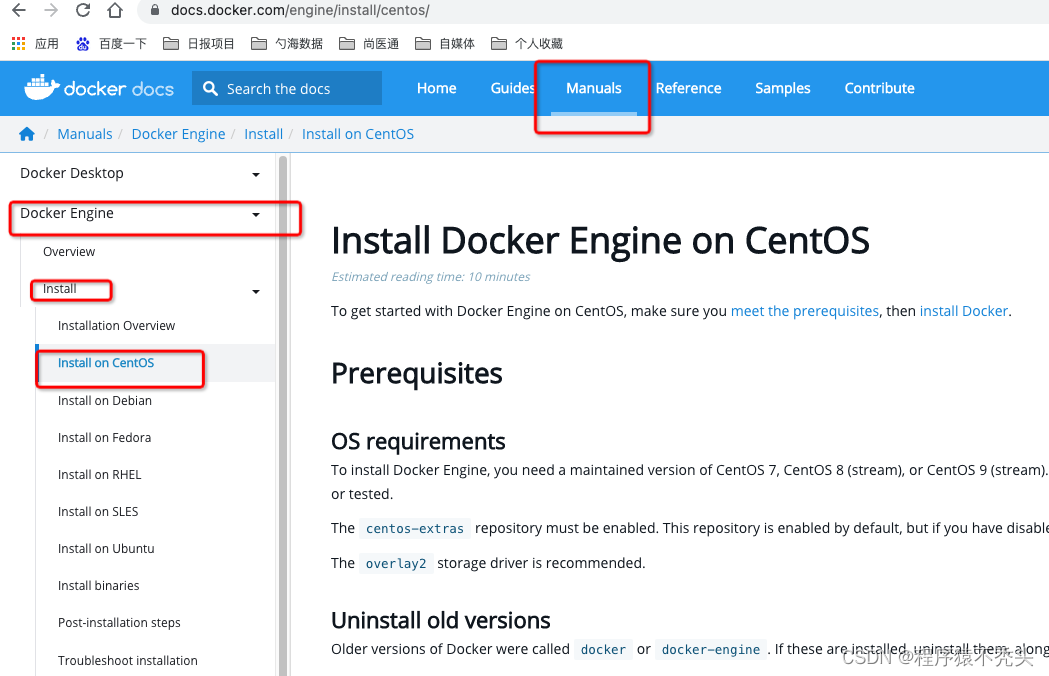Select Install on CentOS in sidebar
1049x676 pixels.
coord(106,363)
